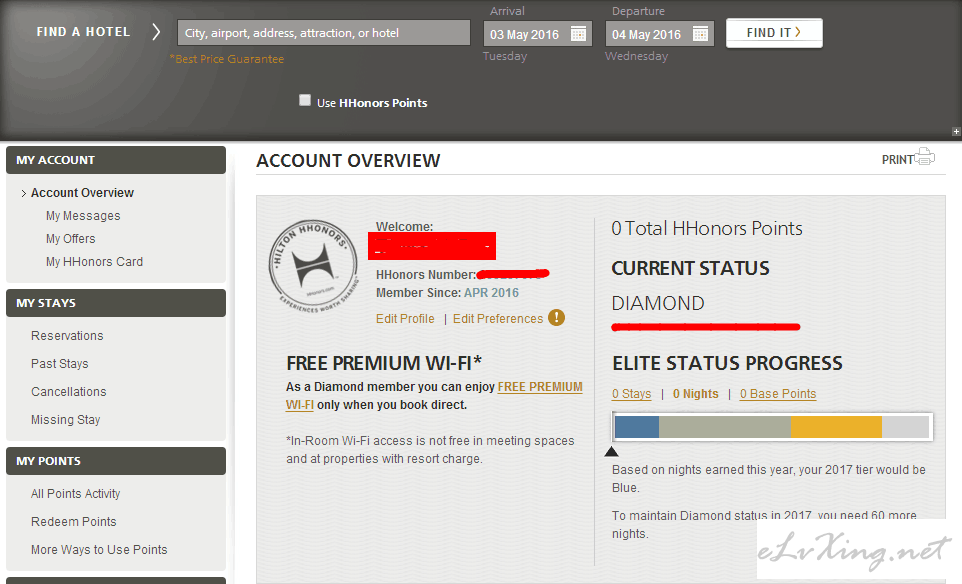
Task: Click the chevron next to Find a Hotel
Action: (156, 32)
